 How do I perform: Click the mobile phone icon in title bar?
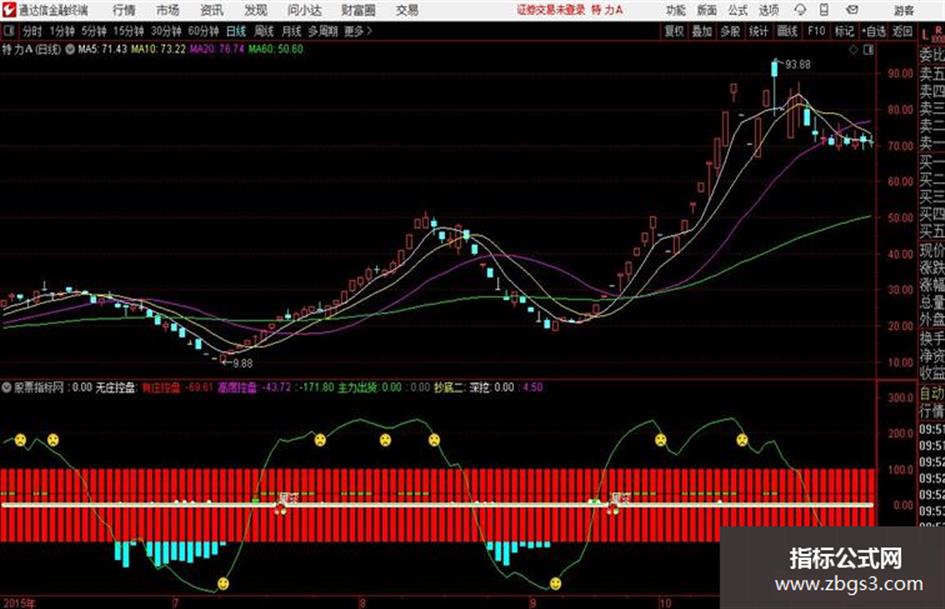point(824,10)
